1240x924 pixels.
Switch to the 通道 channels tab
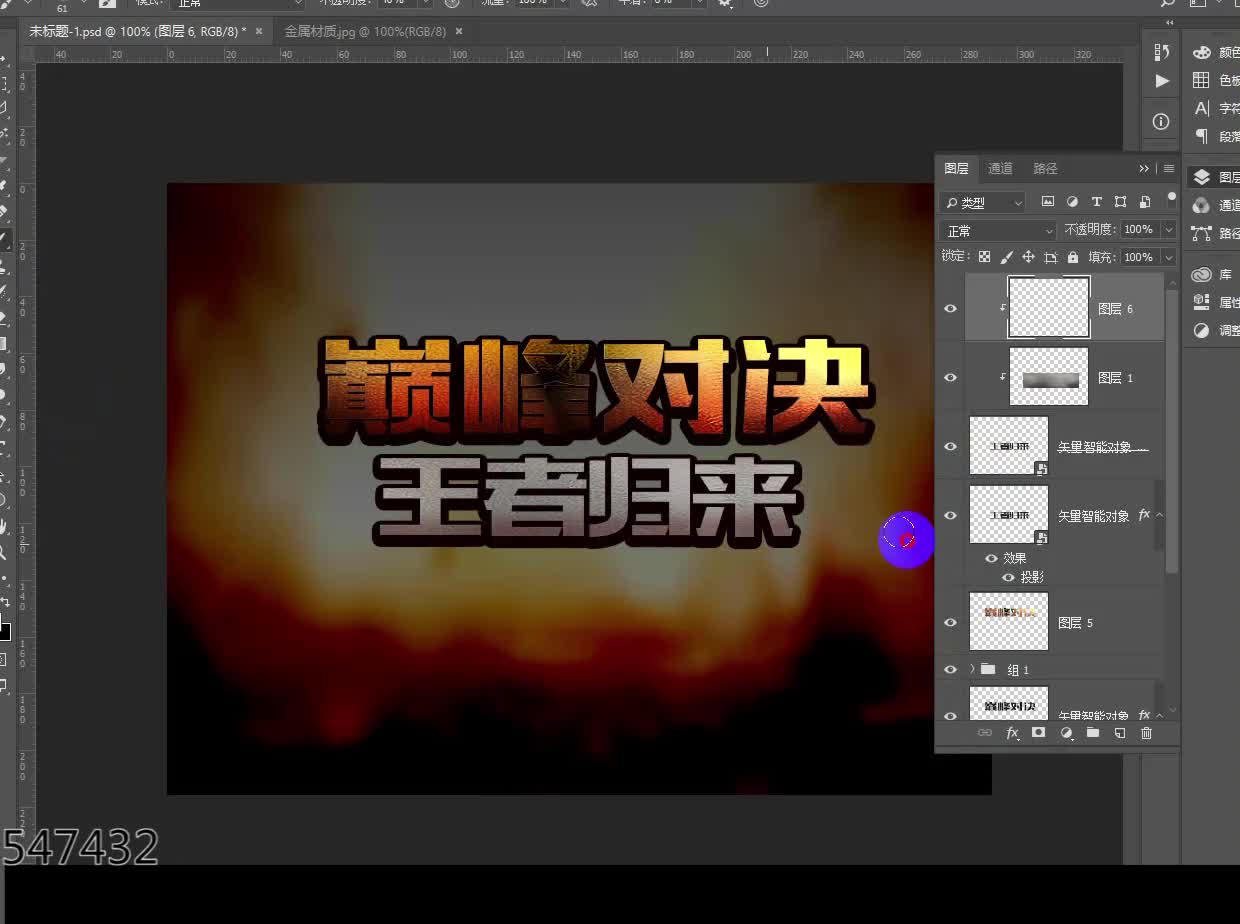tap(999, 168)
